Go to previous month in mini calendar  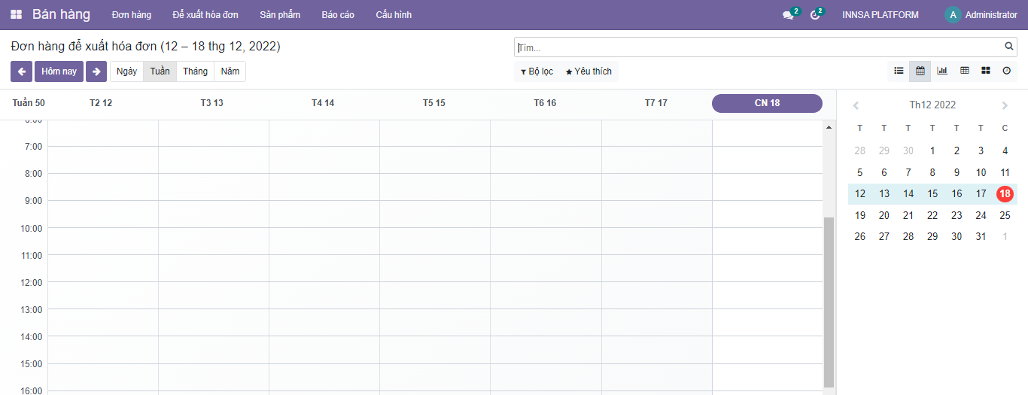point(856,105)
